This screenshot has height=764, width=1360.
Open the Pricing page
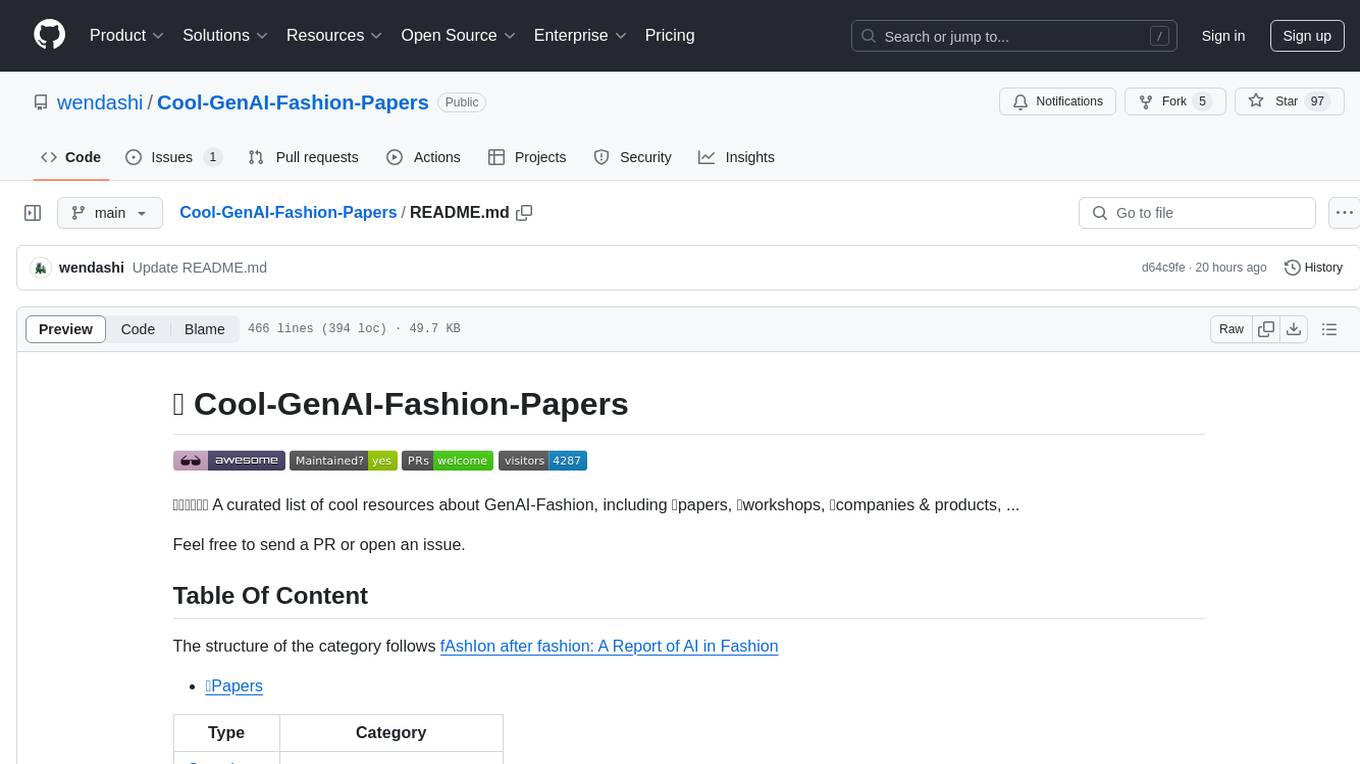(670, 35)
